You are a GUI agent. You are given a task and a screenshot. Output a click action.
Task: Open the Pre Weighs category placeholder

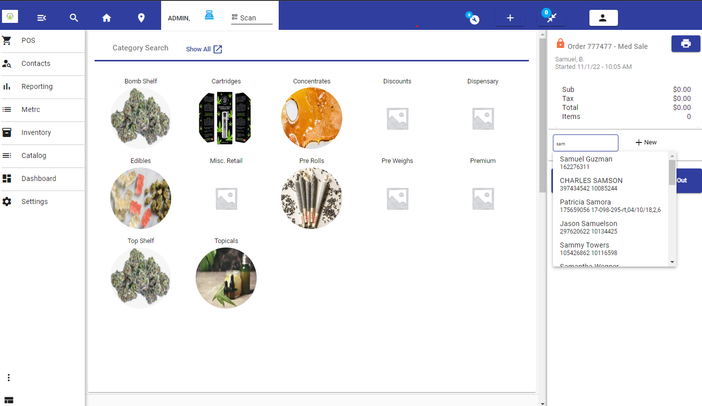pyautogui.click(x=397, y=199)
